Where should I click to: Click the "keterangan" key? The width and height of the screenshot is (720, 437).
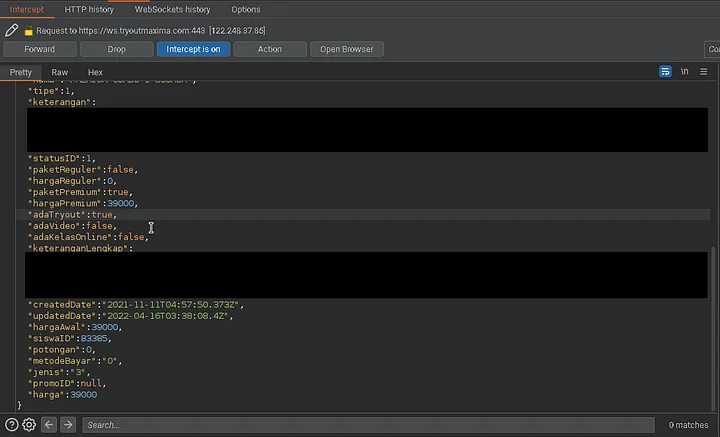[60, 102]
